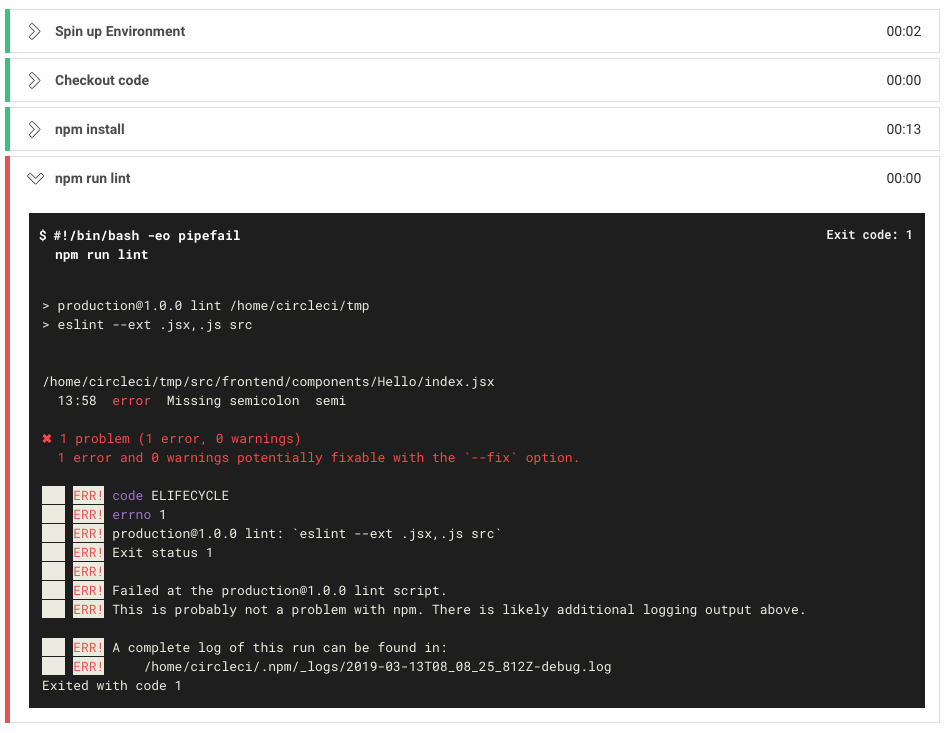Expand the Spin up Environment step chevron

pyautogui.click(x=35, y=31)
